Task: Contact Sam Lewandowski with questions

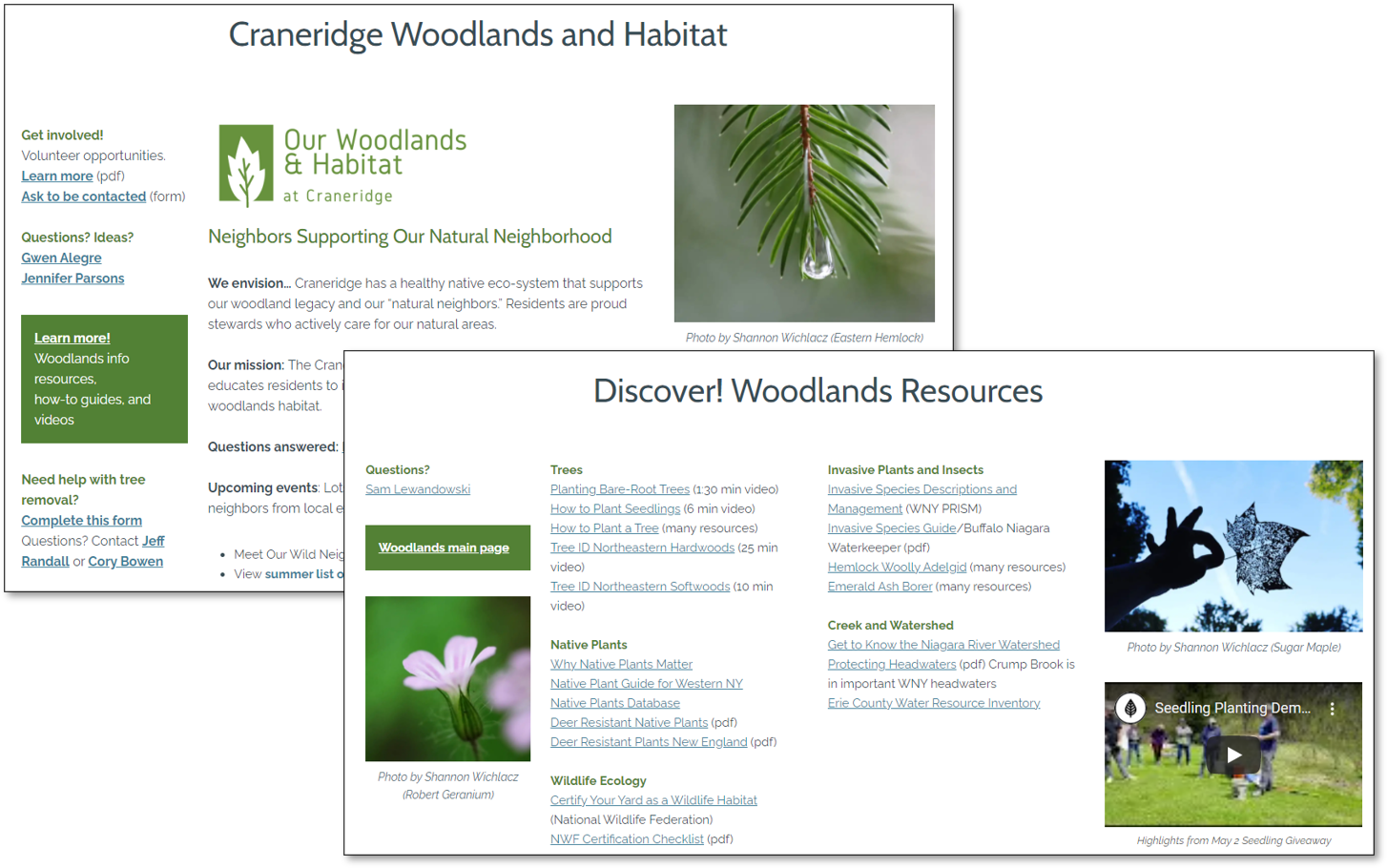Action: pos(418,489)
